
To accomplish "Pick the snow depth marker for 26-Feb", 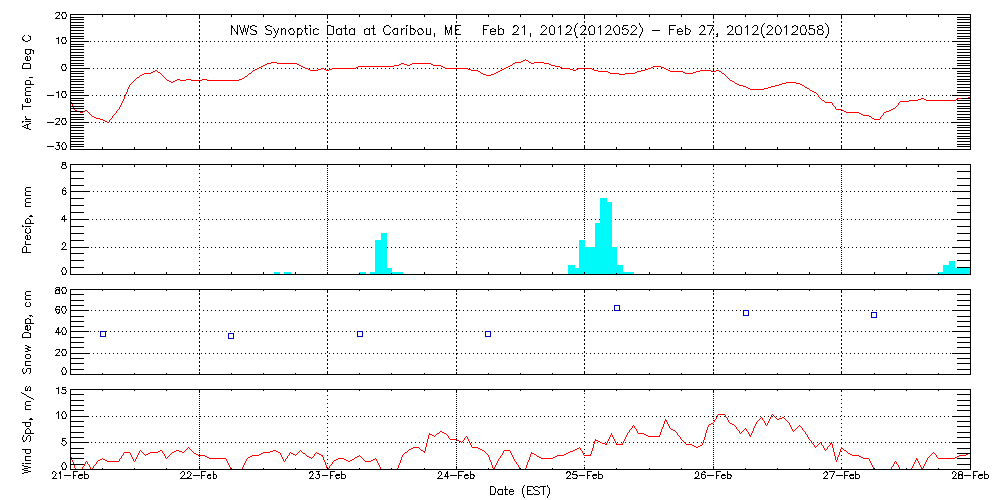I will (x=746, y=313).
